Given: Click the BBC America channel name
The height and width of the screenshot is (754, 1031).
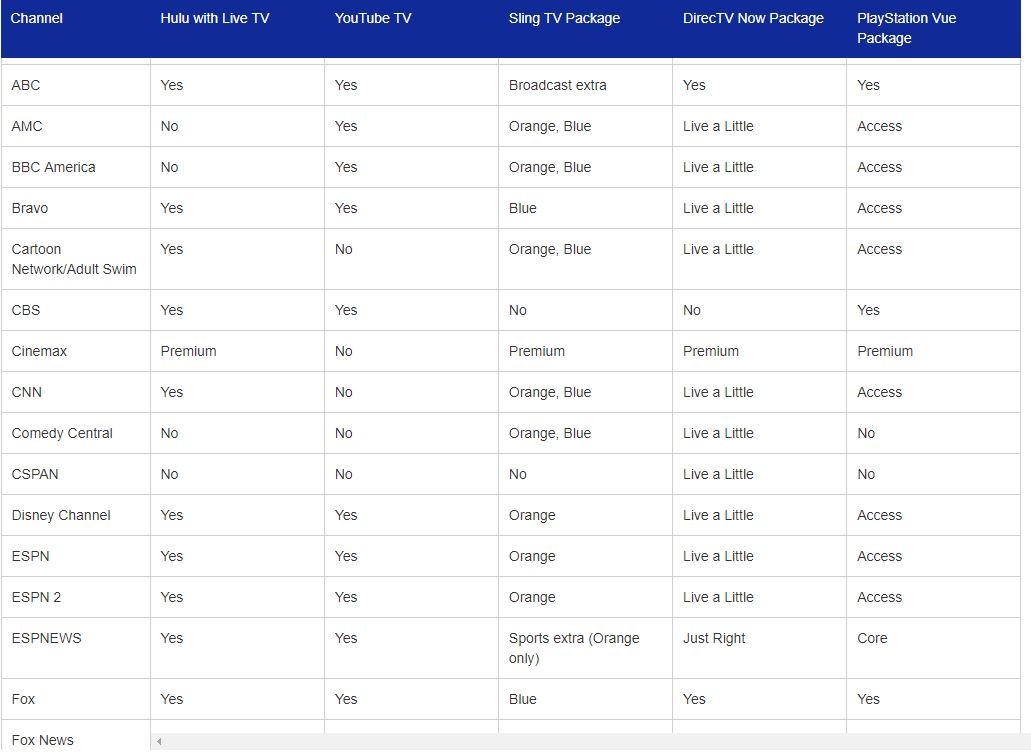Looking at the screenshot, I should tap(53, 168).
